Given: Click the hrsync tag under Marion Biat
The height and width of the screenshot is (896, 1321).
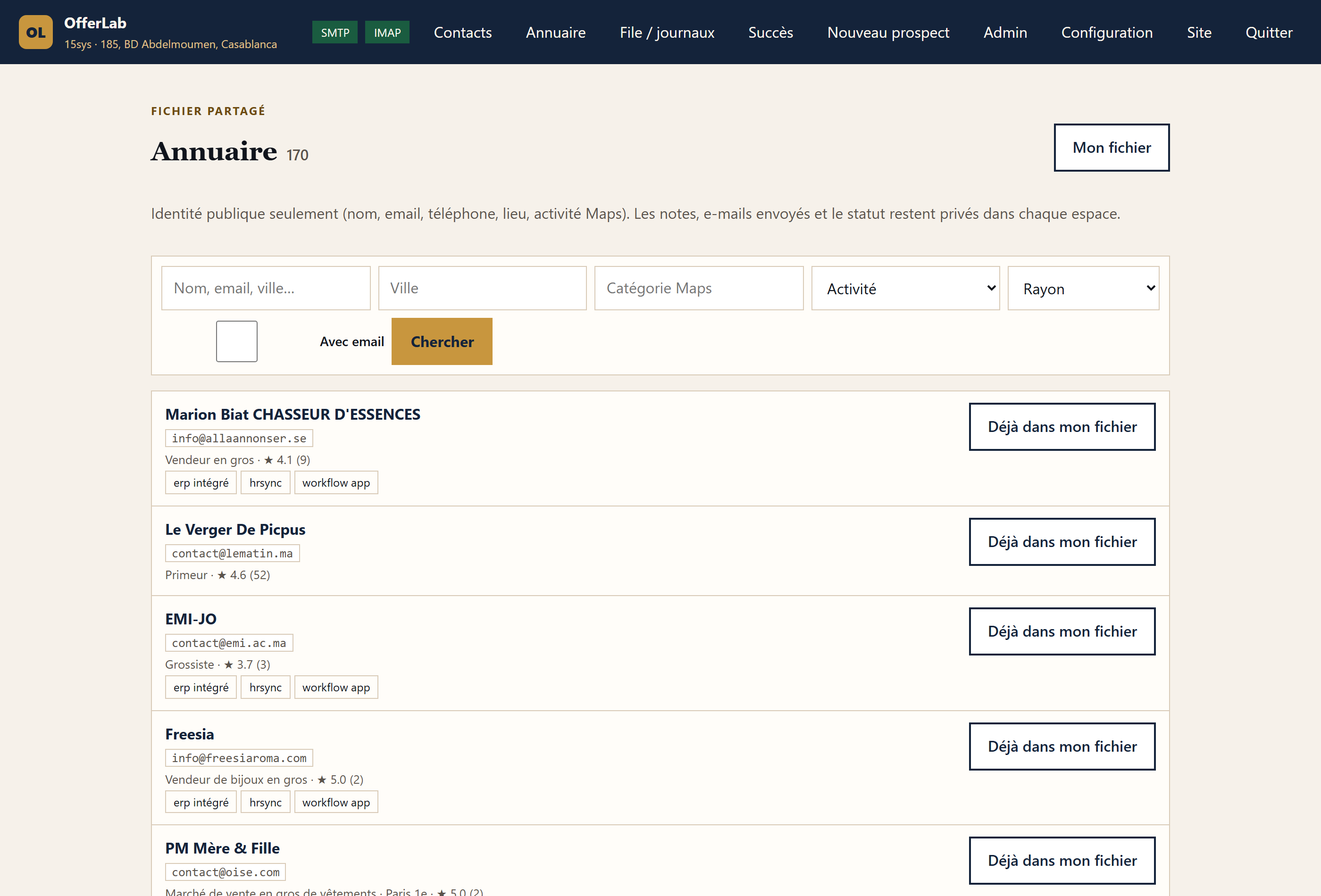Looking at the screenshot, I should click(266, 482).
